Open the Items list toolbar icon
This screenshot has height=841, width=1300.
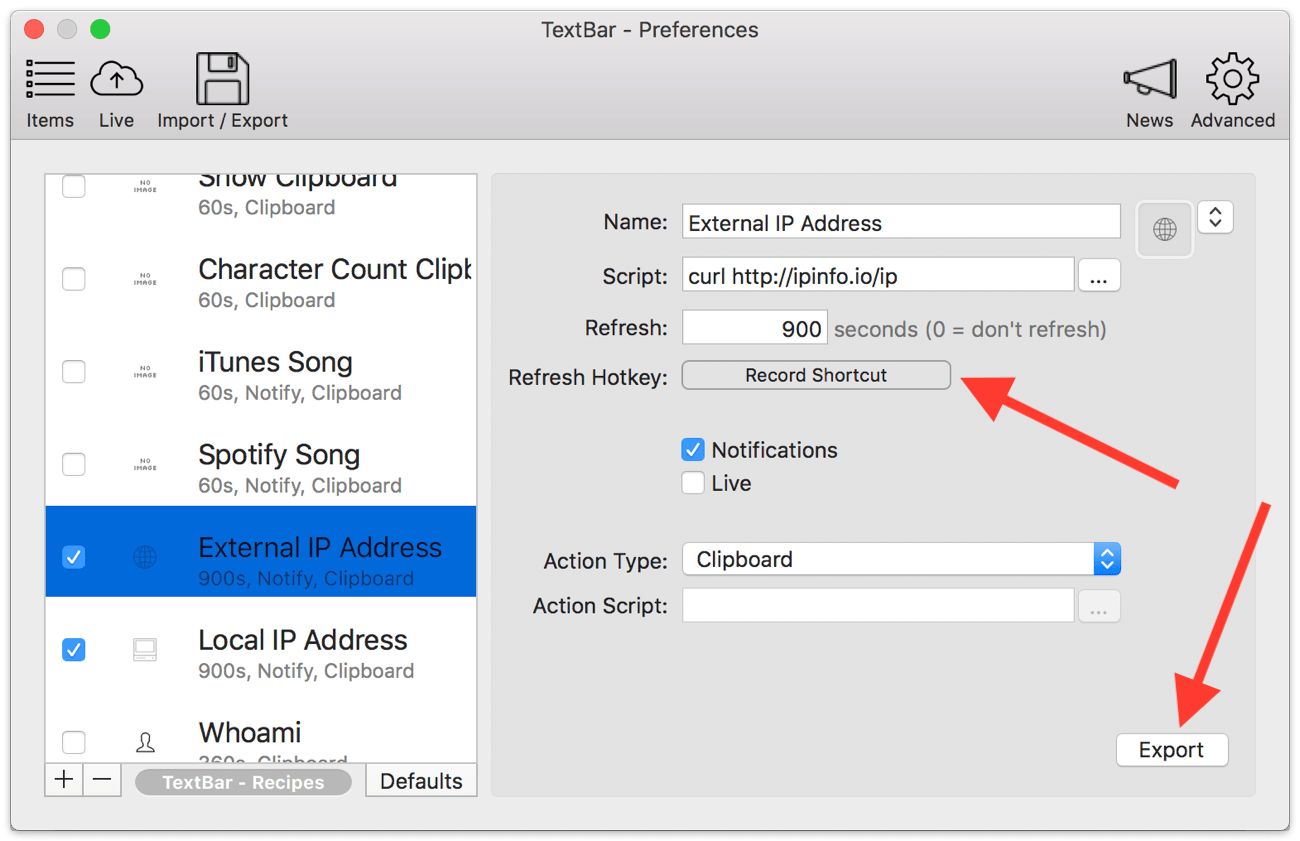[x=50, y=82]
